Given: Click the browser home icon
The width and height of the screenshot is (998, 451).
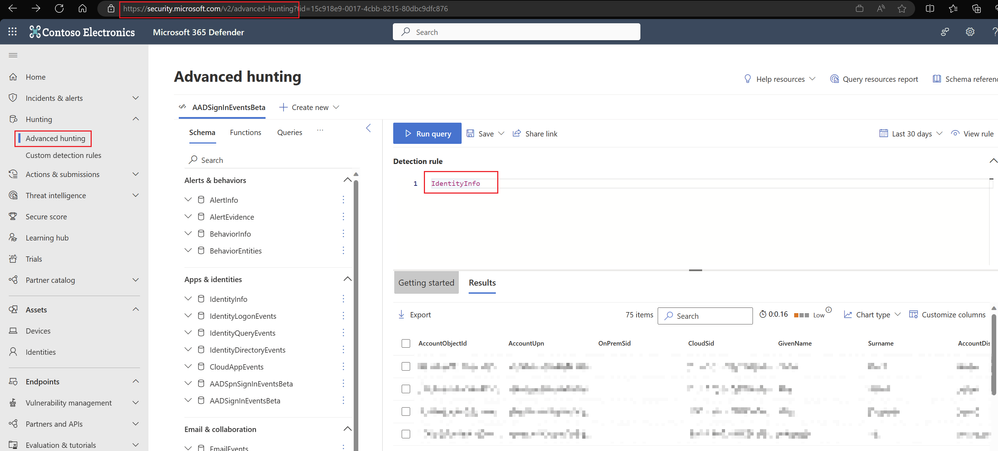Looking at the screenshot, I should [82, 9].
